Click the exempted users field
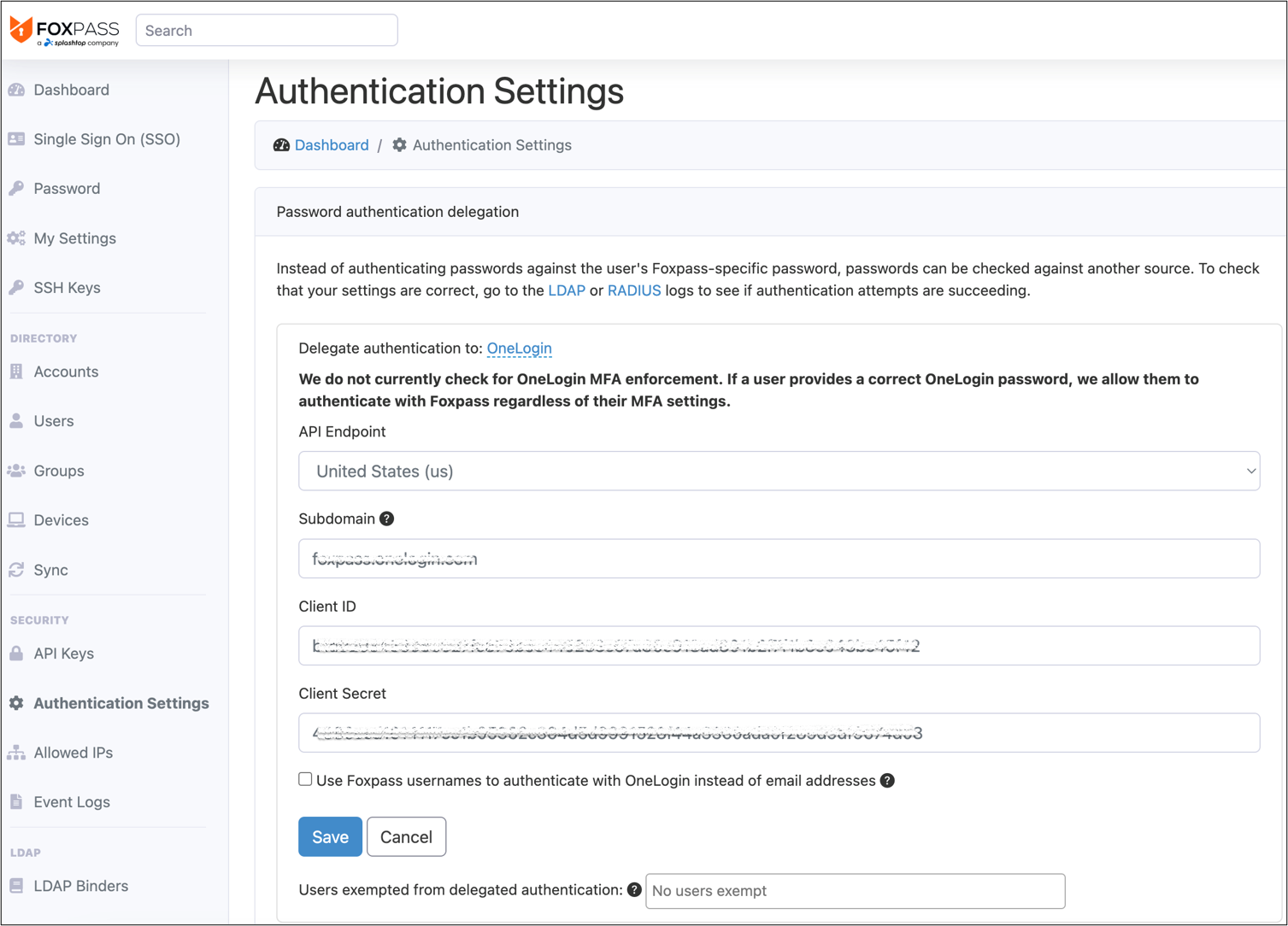This screenshot has width=1288, height=926. tap(856, 891)
